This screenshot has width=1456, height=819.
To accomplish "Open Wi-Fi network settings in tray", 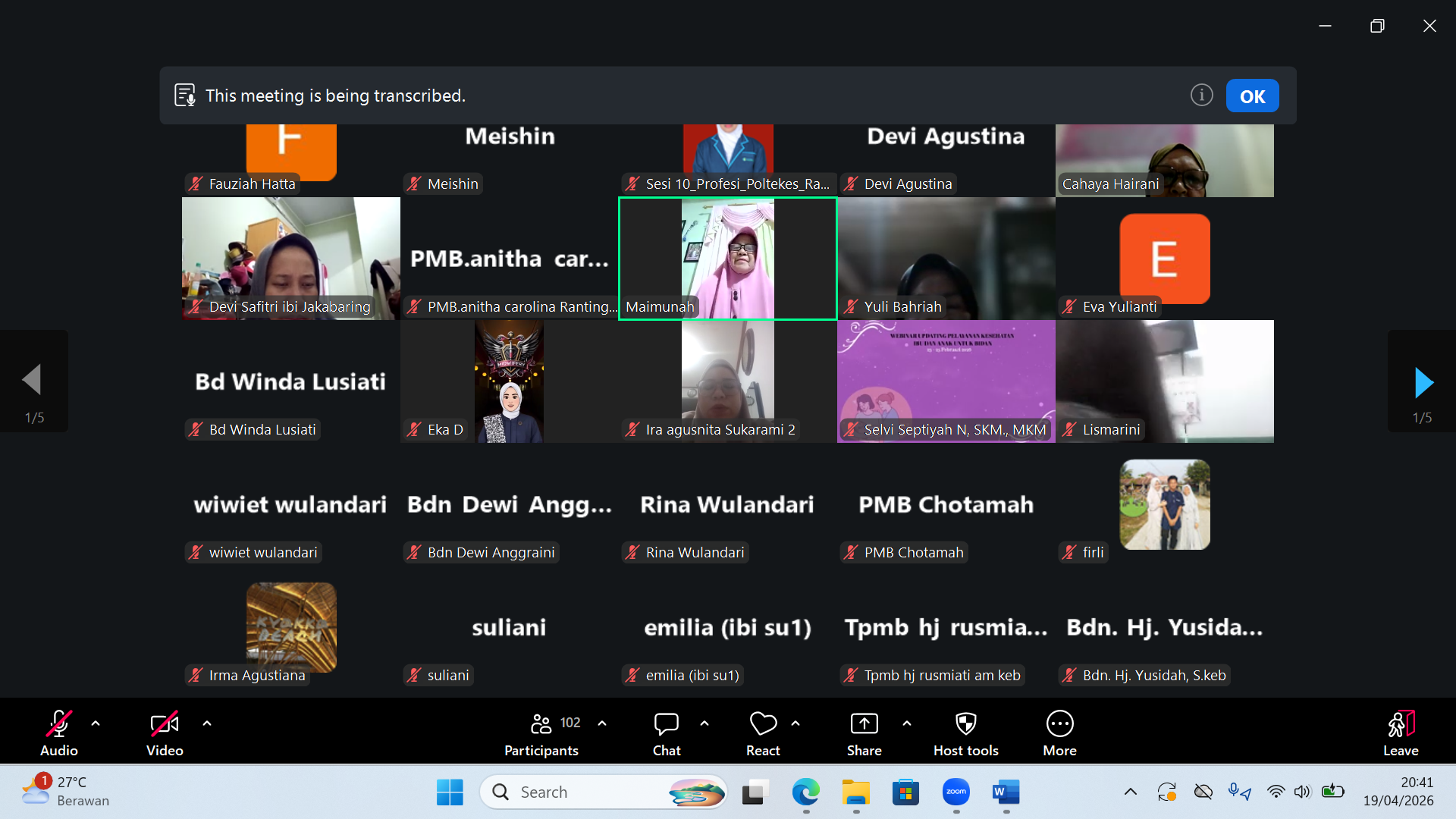I will (1276, 792).
